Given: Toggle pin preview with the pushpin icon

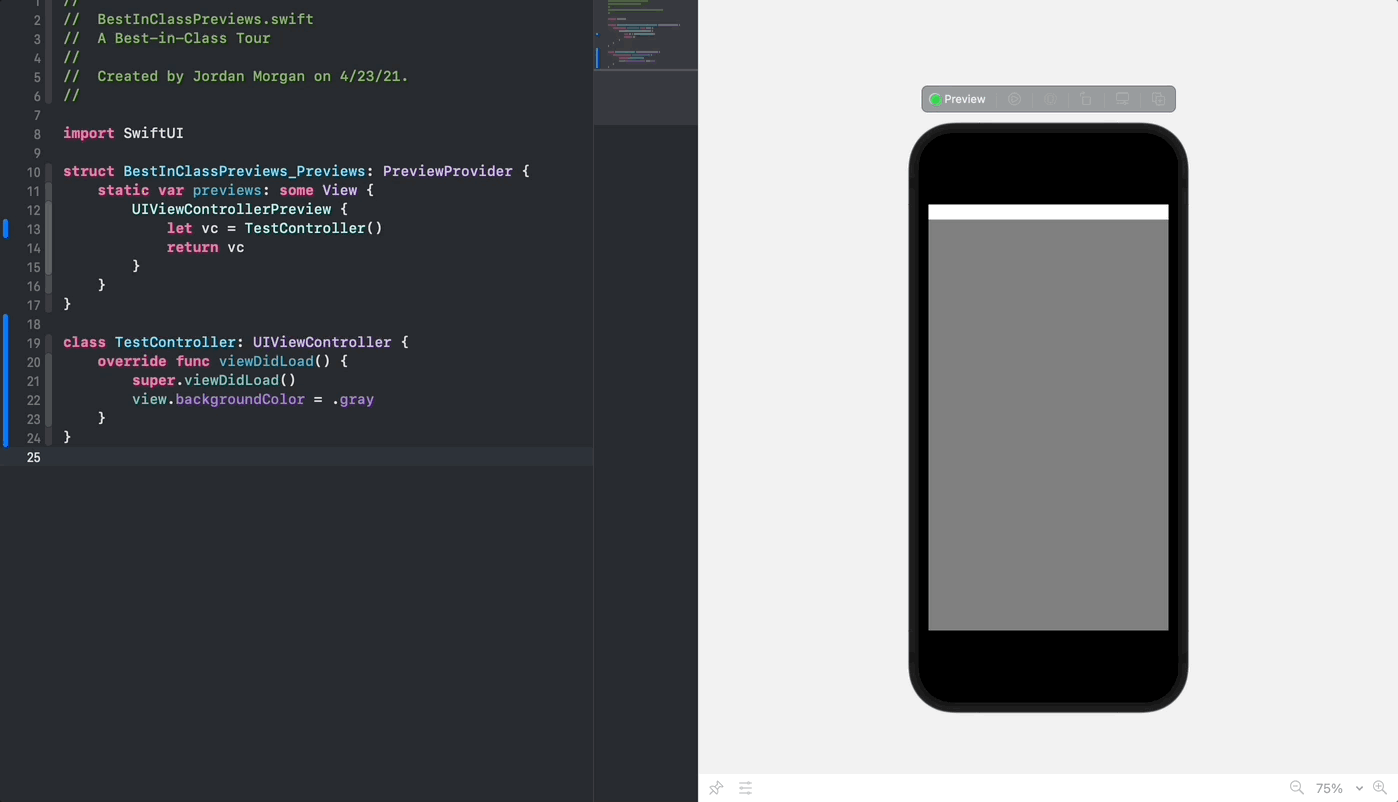Looking at the screenshot, I should pyautogui.click(x=716, y=788).
